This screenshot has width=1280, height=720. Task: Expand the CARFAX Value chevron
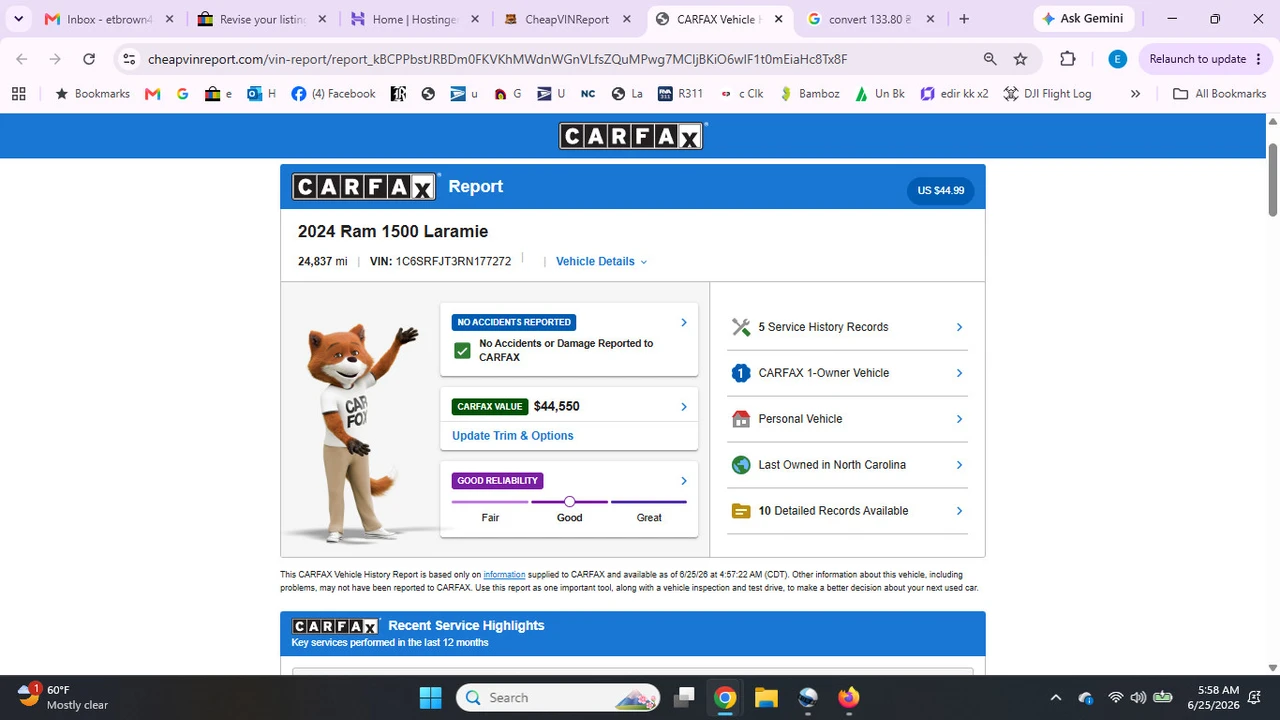[684, 406]
